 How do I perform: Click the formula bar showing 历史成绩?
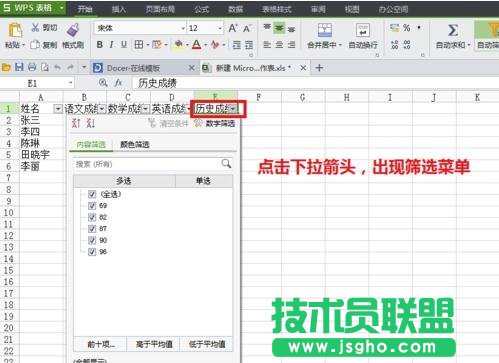tap(315, 83)
